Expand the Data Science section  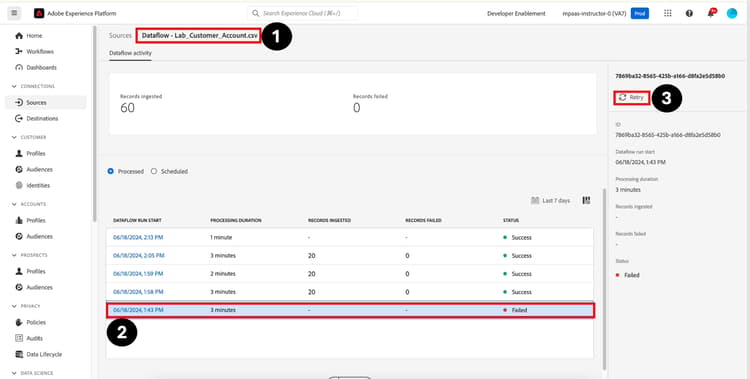tap(14, 373)
